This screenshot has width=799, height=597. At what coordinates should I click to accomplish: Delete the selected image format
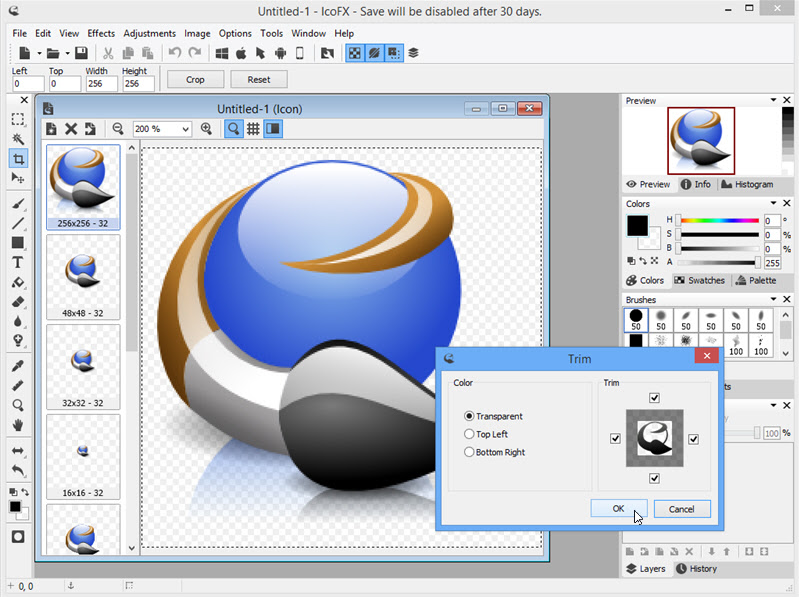pos(71,129)
